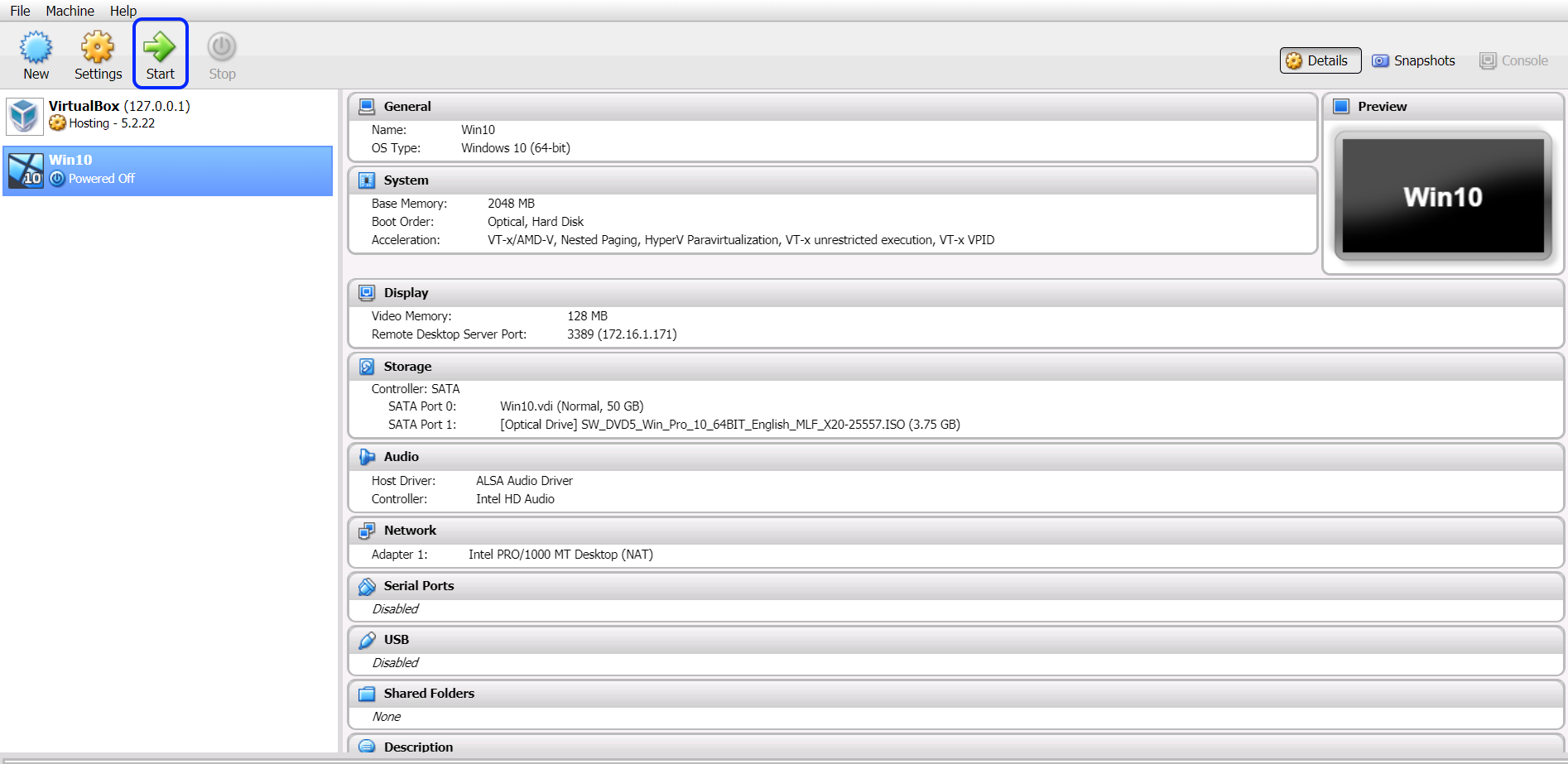Click the Display section screen icon
The width and height of the screenshot is (1568, 764).
367,293
